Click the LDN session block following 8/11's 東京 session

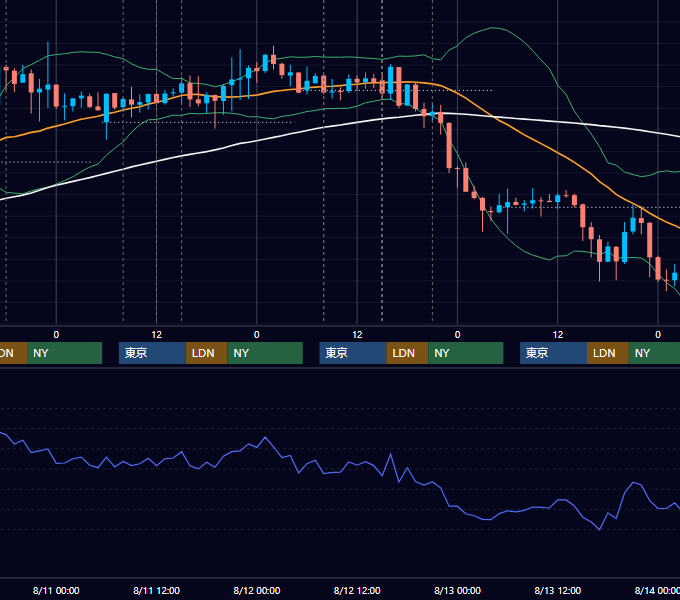206,353
